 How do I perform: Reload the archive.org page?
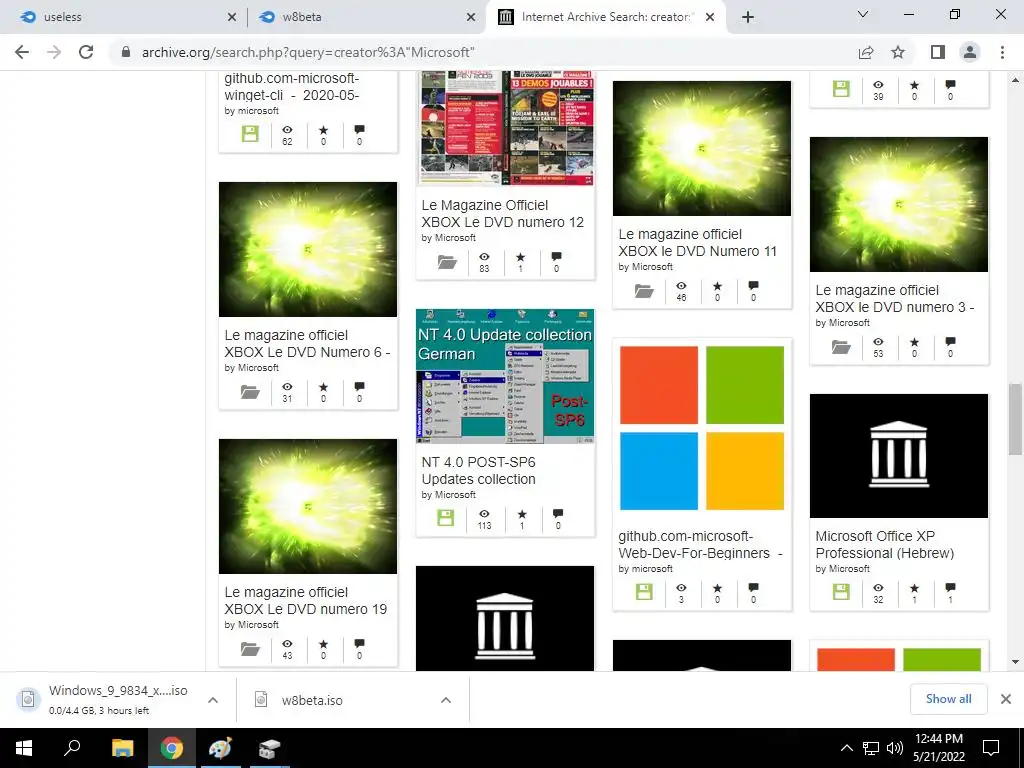pos(86,52)
